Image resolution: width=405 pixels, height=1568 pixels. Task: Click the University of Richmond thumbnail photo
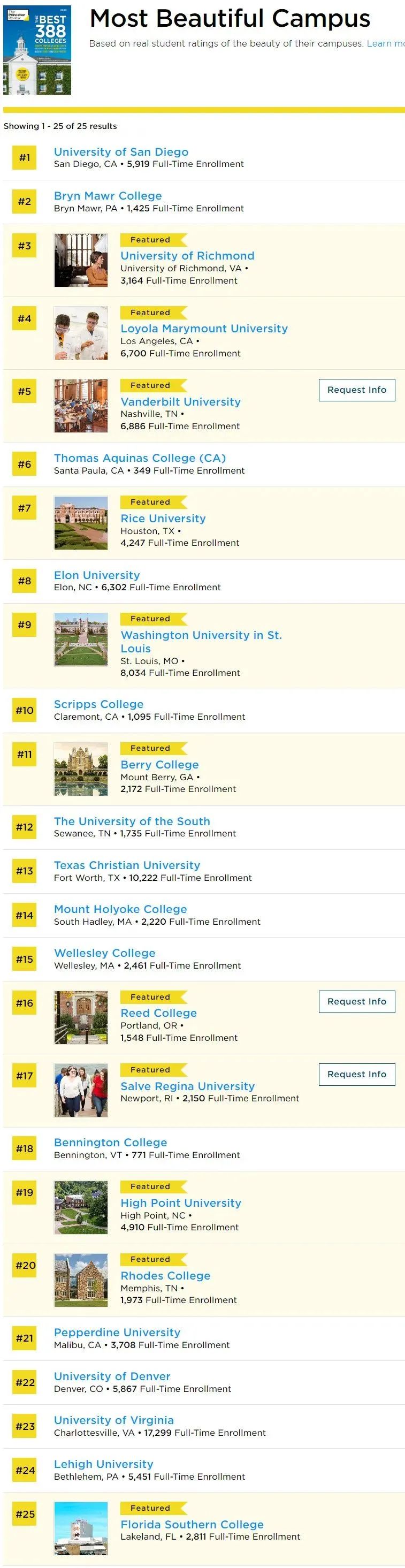pos(81,260)
